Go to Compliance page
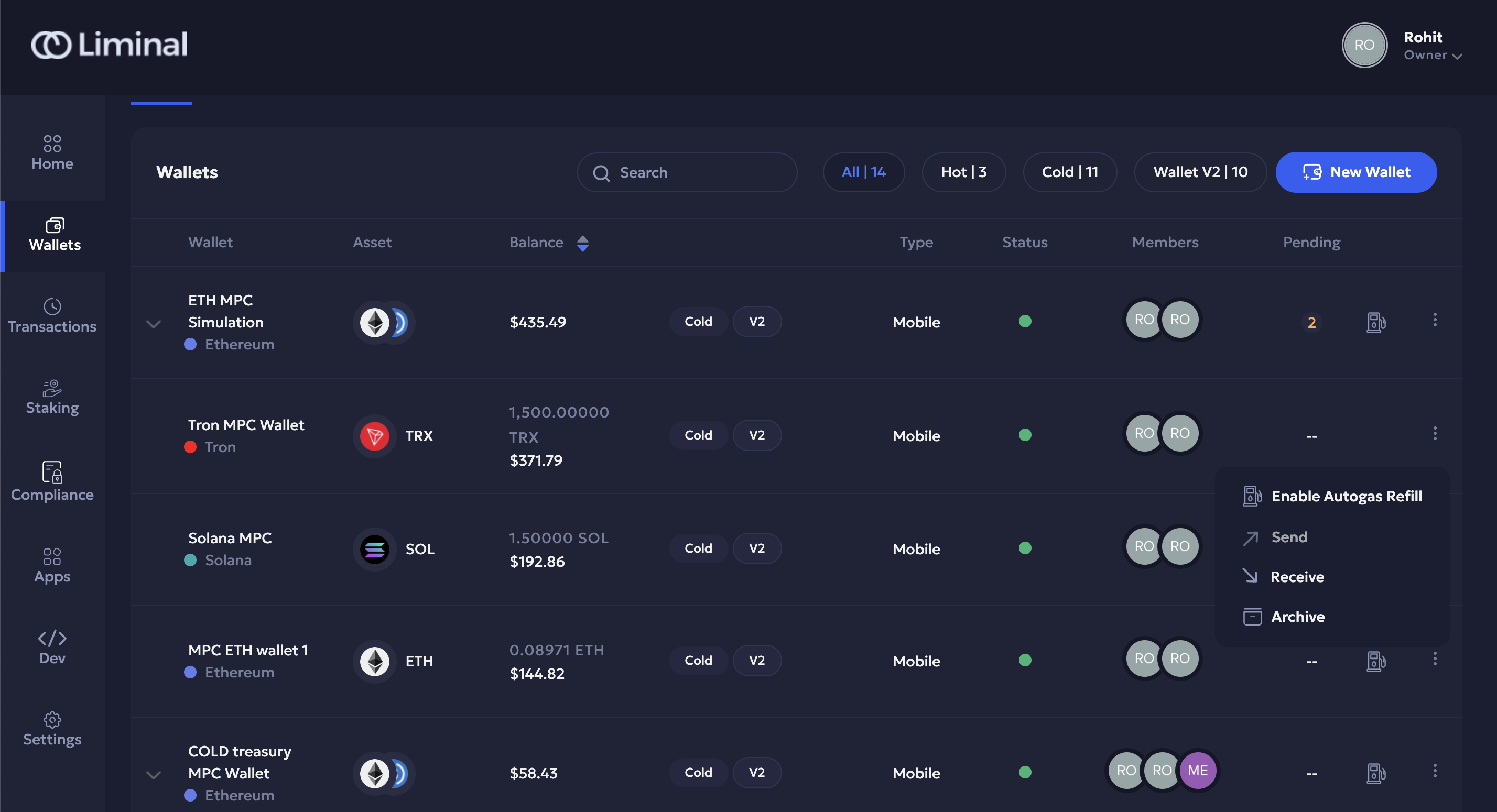Viewport: 1497px width, 812px height. pos(52,481)
